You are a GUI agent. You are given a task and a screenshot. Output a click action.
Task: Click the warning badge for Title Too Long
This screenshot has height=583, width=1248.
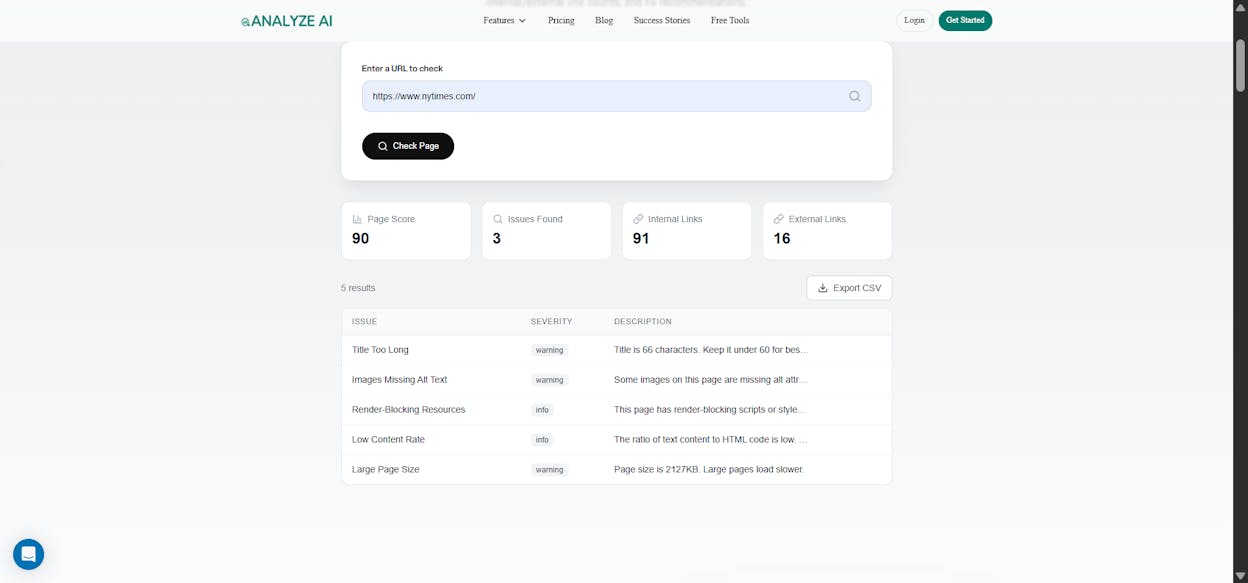[549, 350]
